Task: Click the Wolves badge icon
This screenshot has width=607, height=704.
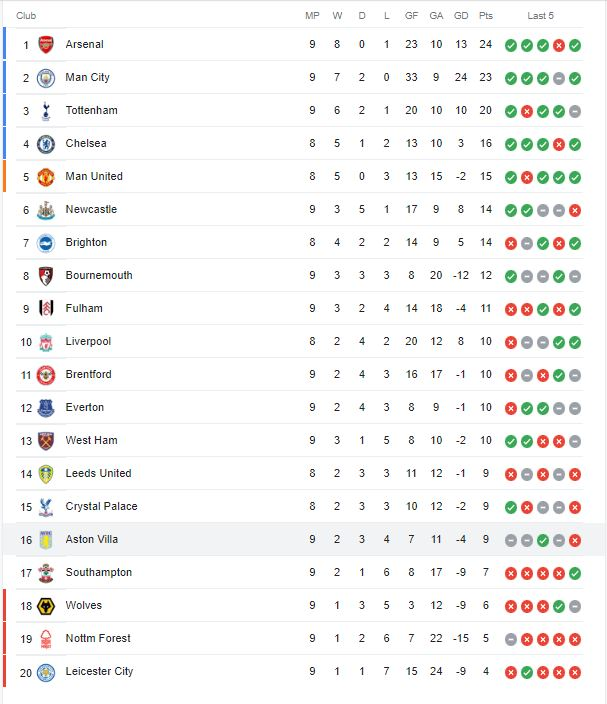Action: click(46, 606)
